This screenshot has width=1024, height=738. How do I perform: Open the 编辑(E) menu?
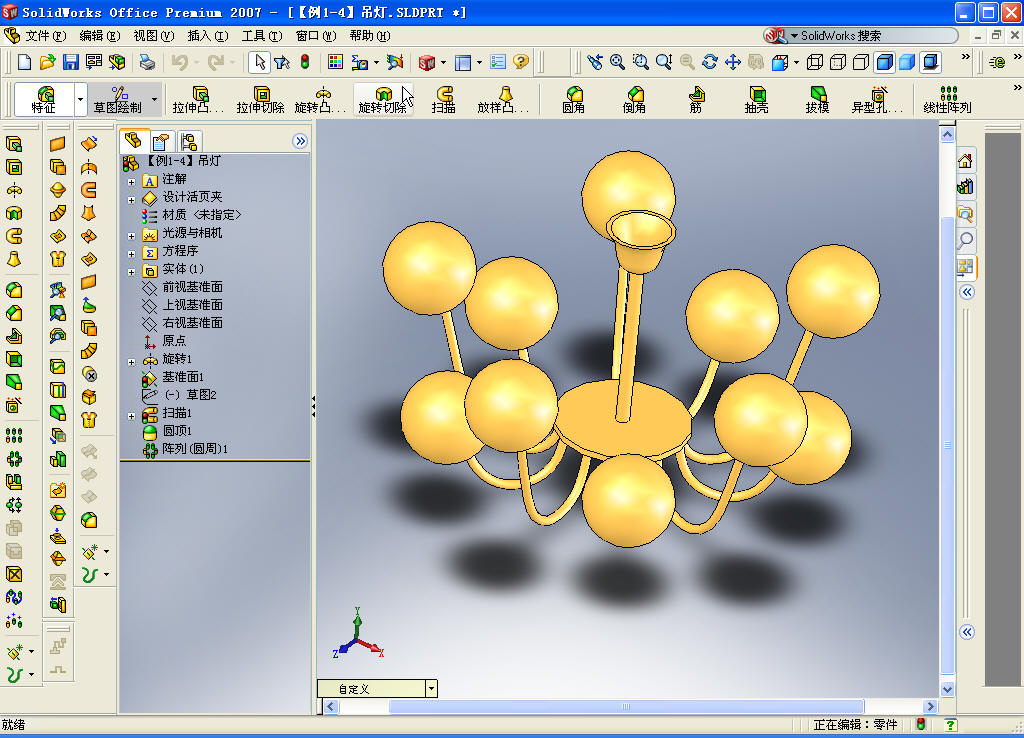(99, 36)
